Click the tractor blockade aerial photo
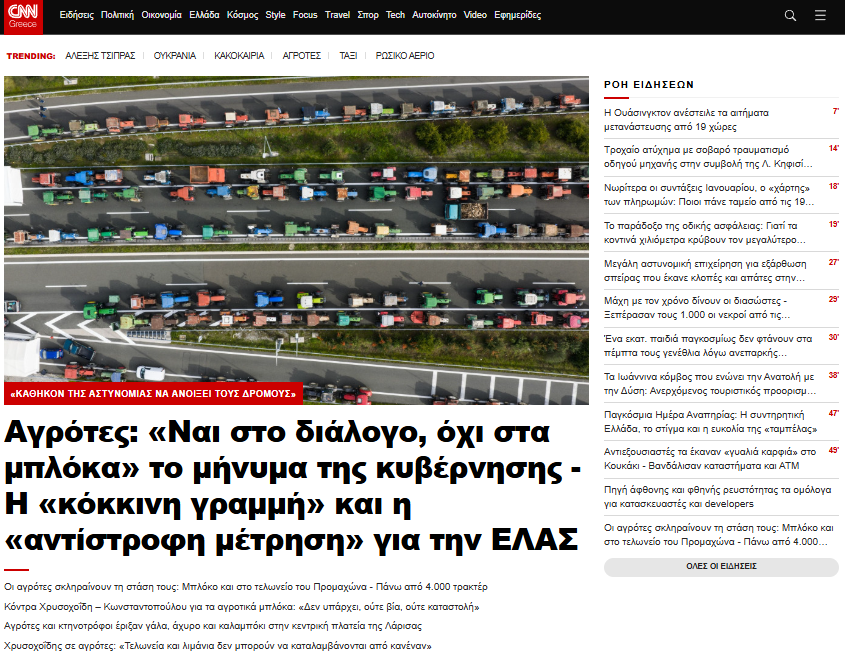845x666 pixels. [x=296, y=230]
